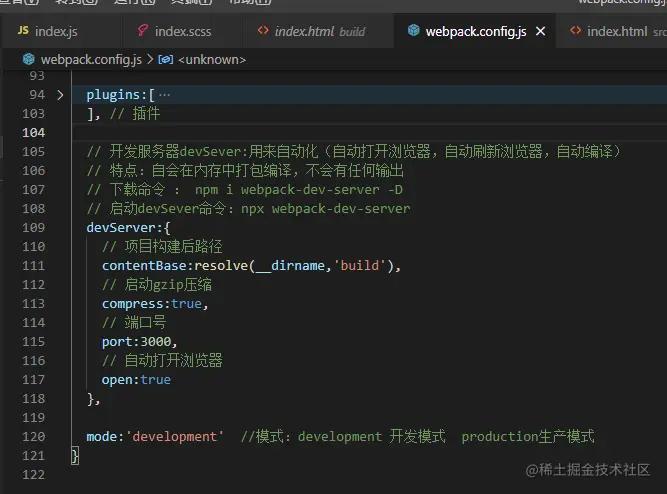This screenshot has width=667, height=494.
Task: Click webpack icon in breadcrumb bar
Action: click(x=29, y=59)
